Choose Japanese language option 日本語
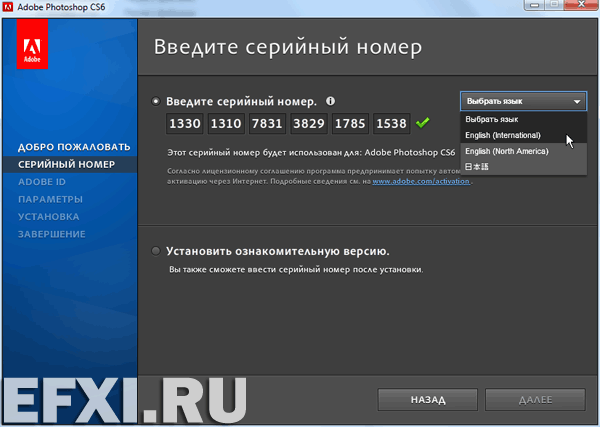Viewport: 600px width, 427px height. pos(523,166)
